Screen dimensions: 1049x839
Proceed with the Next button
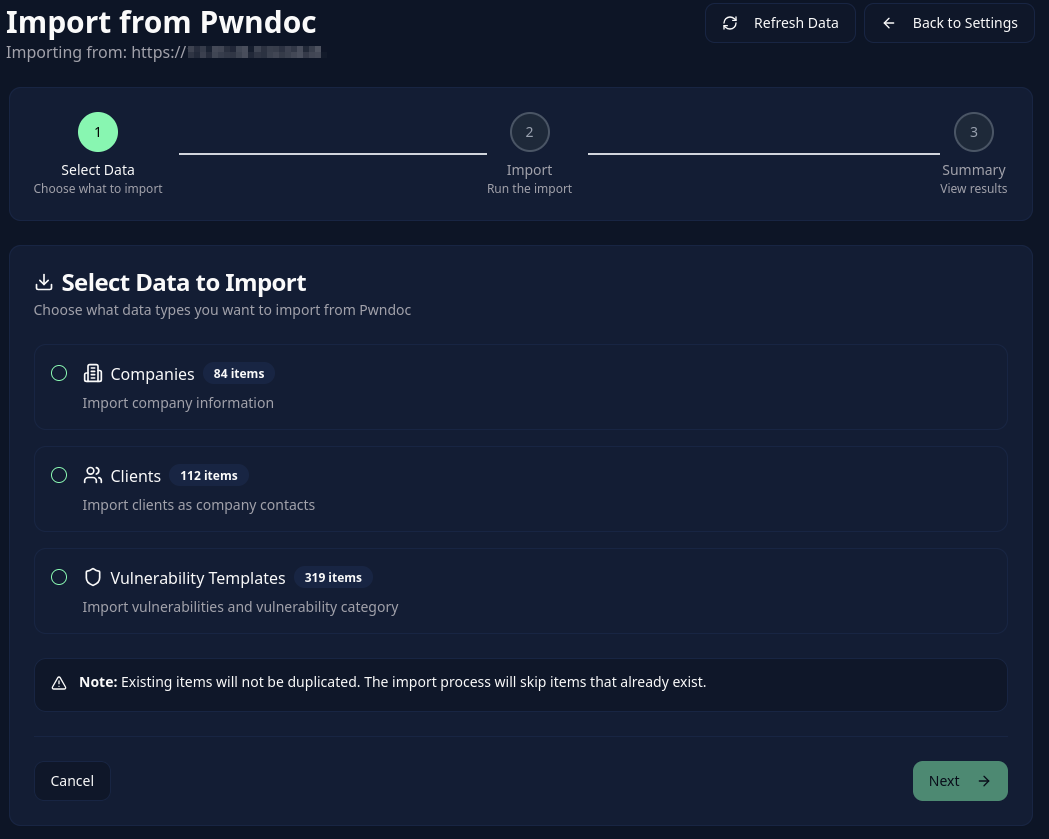960,781
